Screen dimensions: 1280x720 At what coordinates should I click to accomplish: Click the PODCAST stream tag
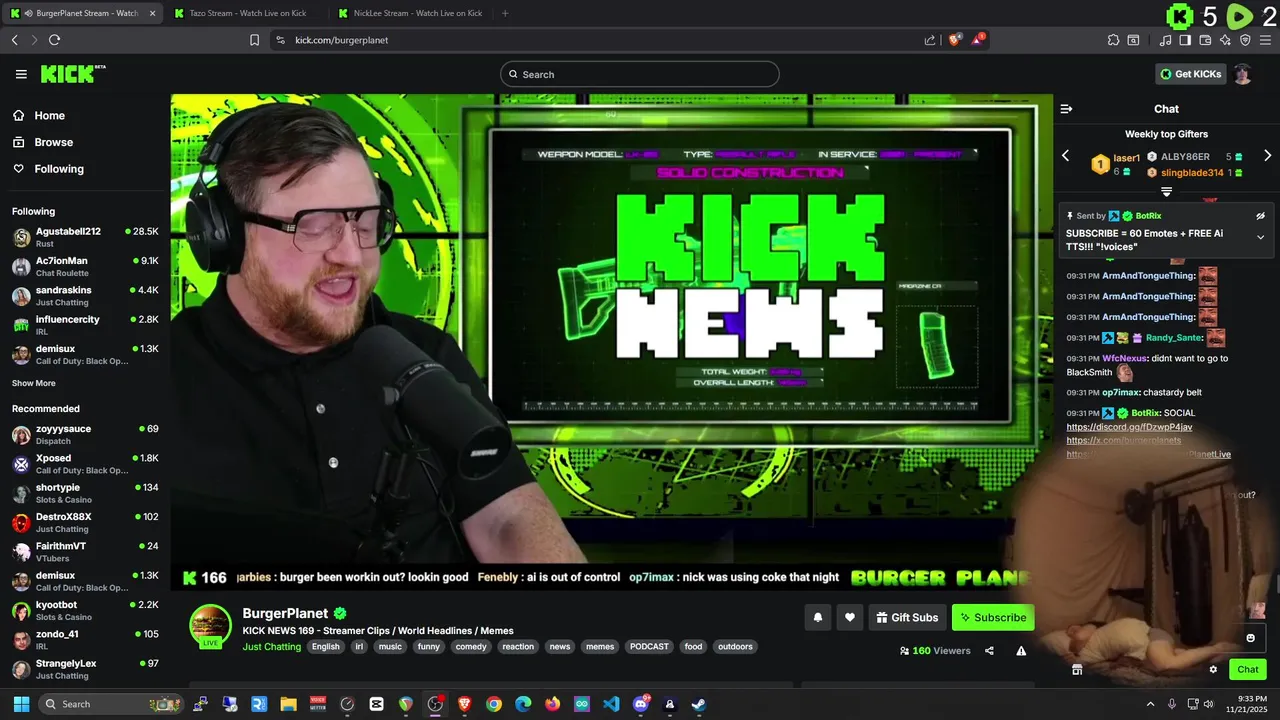649,647
